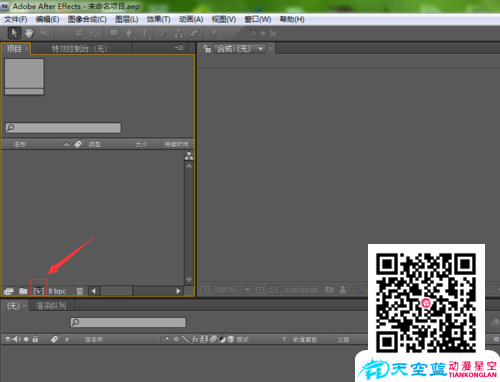Click the trash delete icon
Viewport: 500px width, 382px height.
coord(80,291)
